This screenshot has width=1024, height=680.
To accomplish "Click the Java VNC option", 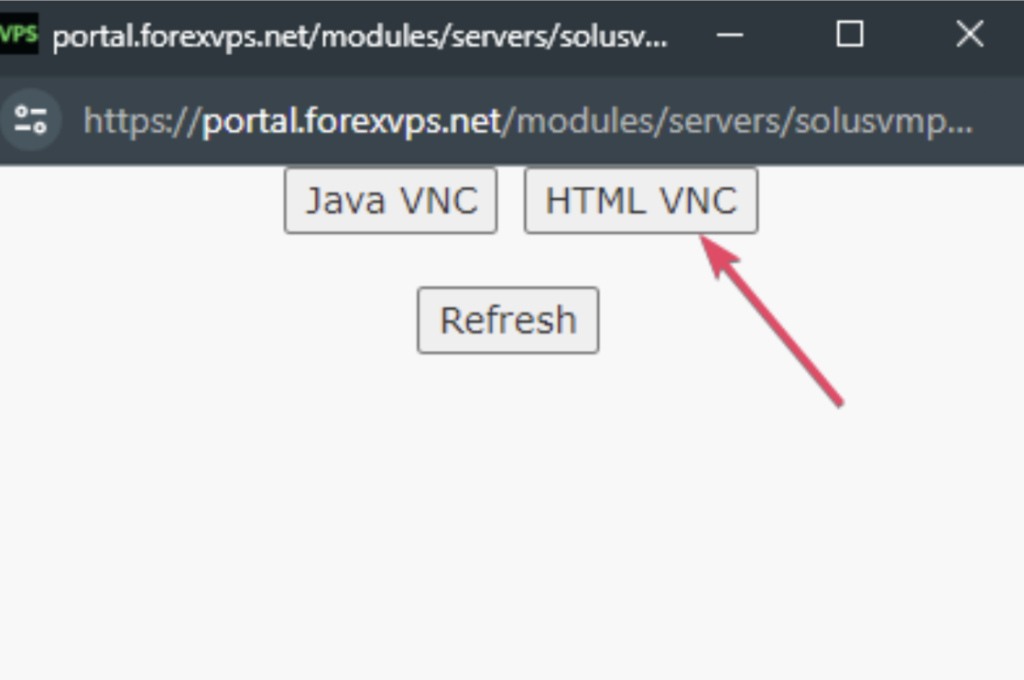I will [390, 200].
